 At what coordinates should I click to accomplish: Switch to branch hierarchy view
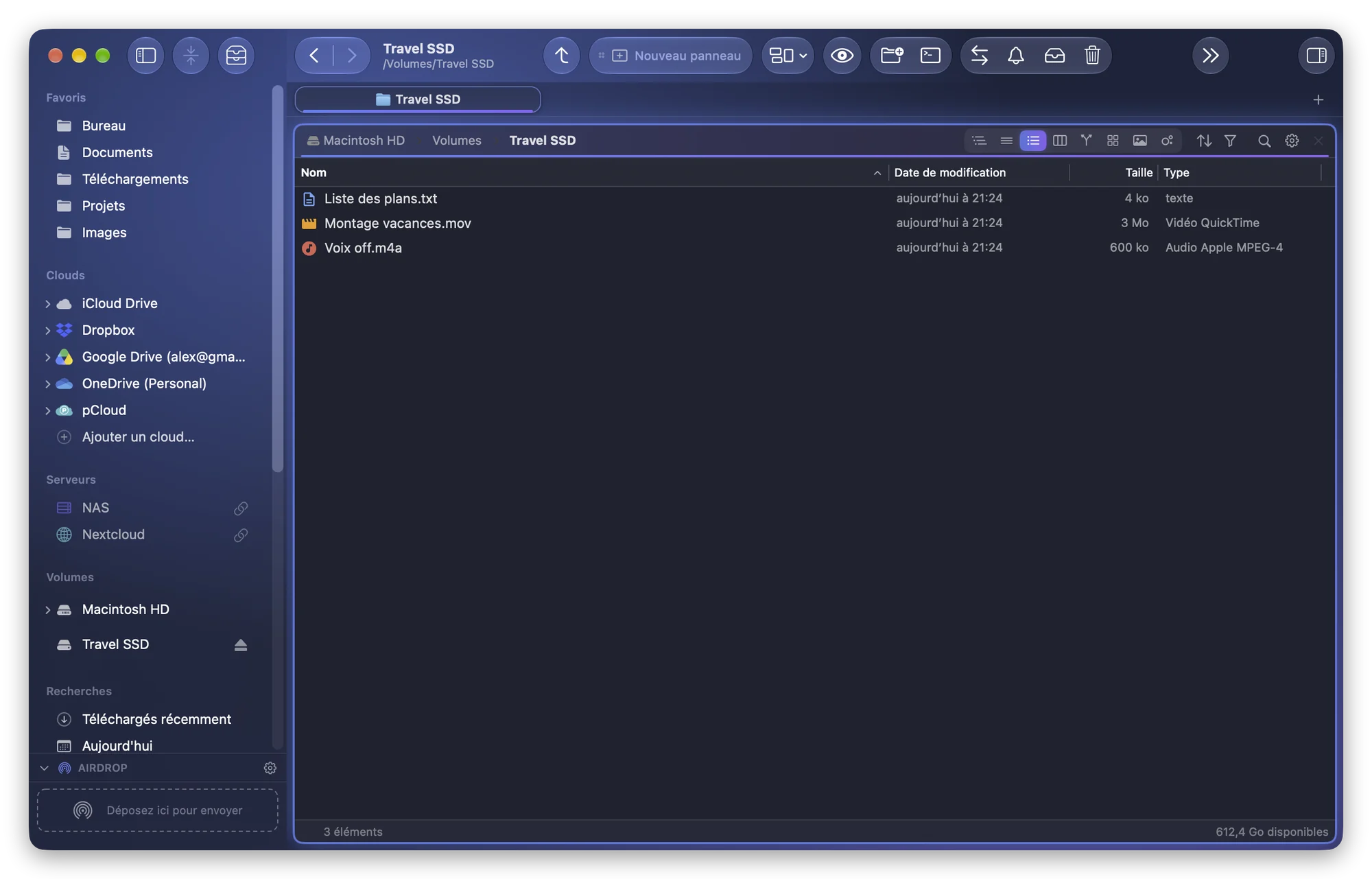1086,141
